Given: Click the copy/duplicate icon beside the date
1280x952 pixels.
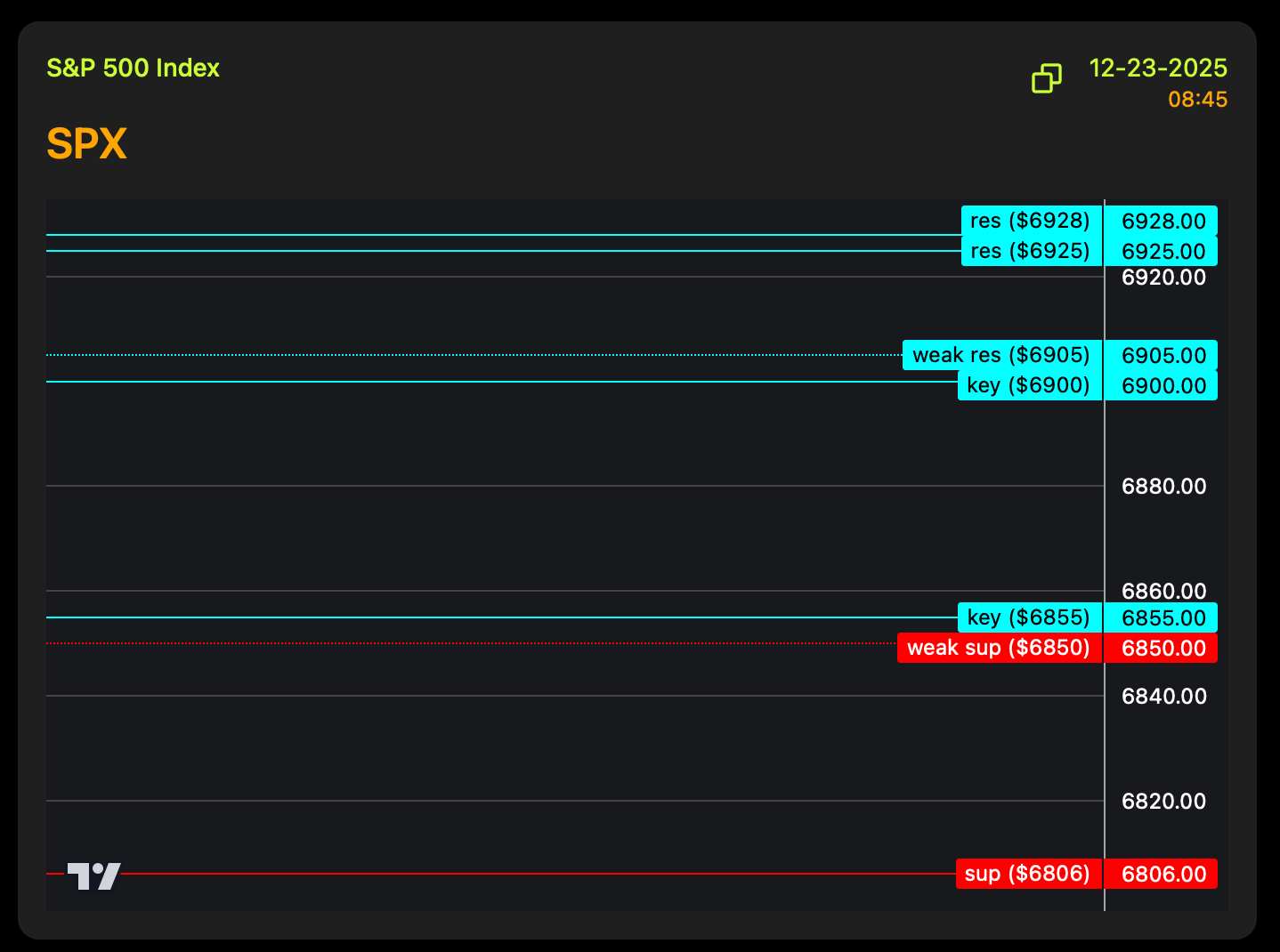Looking at the screenshot, I should pos(1046,78).
